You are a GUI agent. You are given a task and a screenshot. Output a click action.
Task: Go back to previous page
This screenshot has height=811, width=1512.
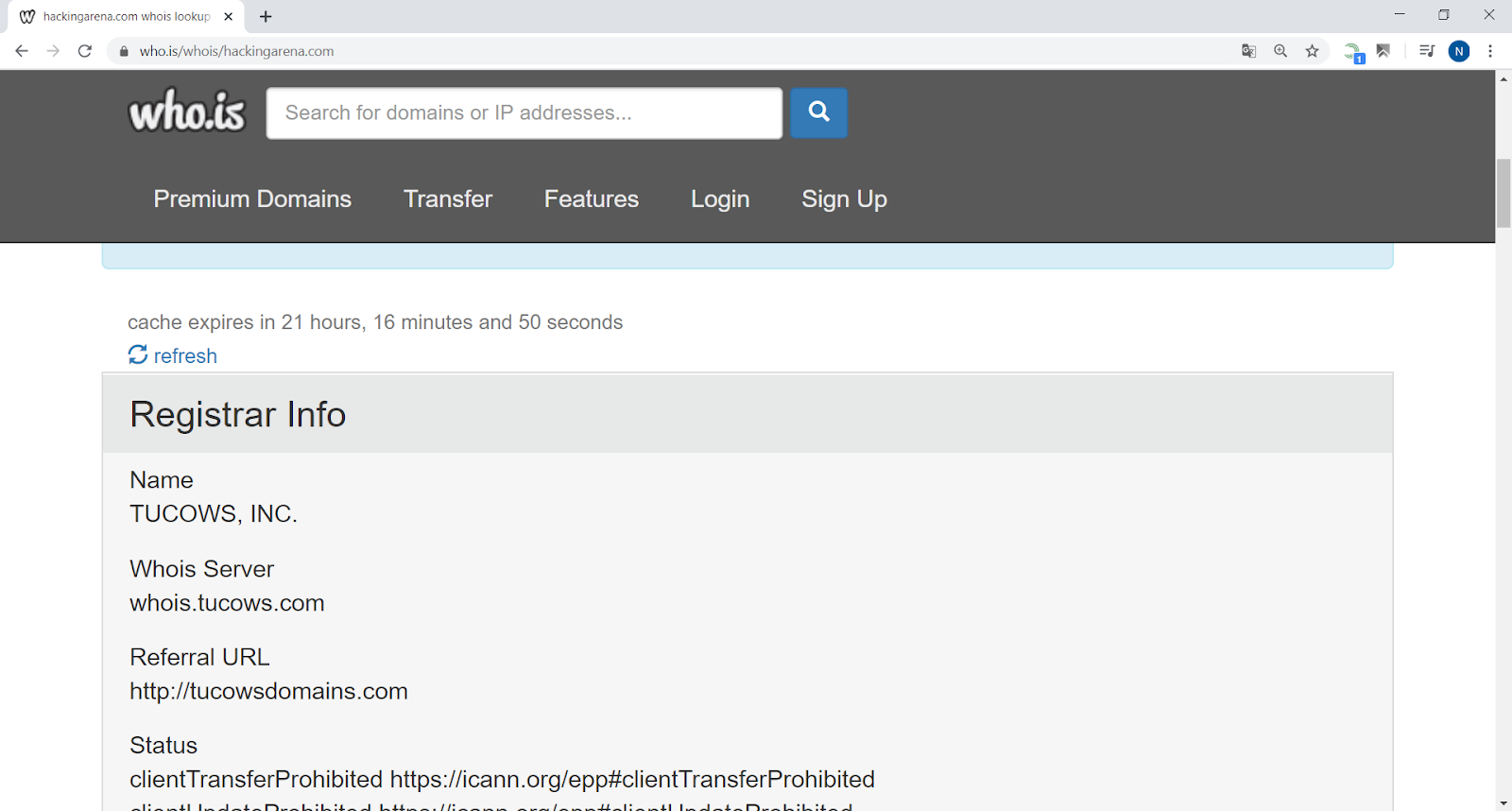click(22, 51)
